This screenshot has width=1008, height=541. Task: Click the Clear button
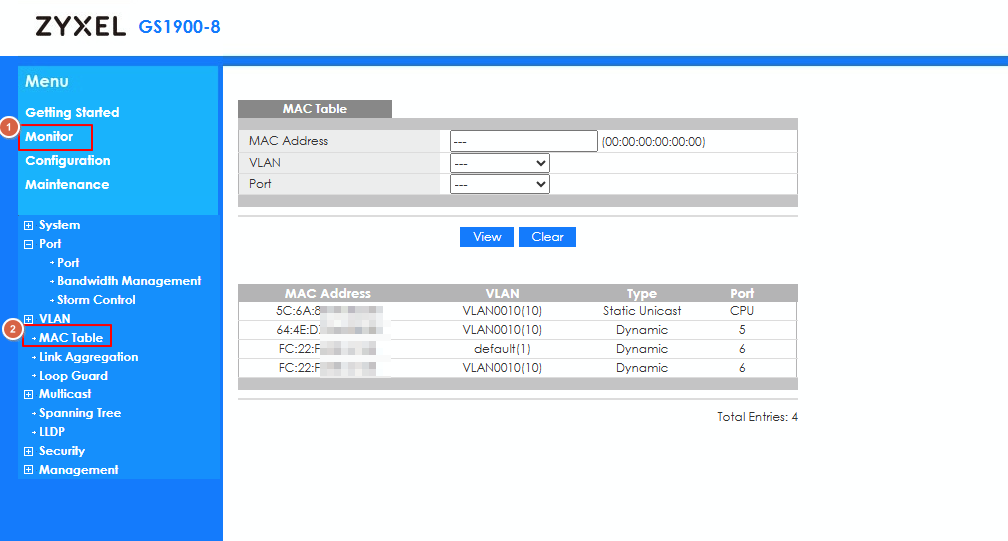coord(547,236)
